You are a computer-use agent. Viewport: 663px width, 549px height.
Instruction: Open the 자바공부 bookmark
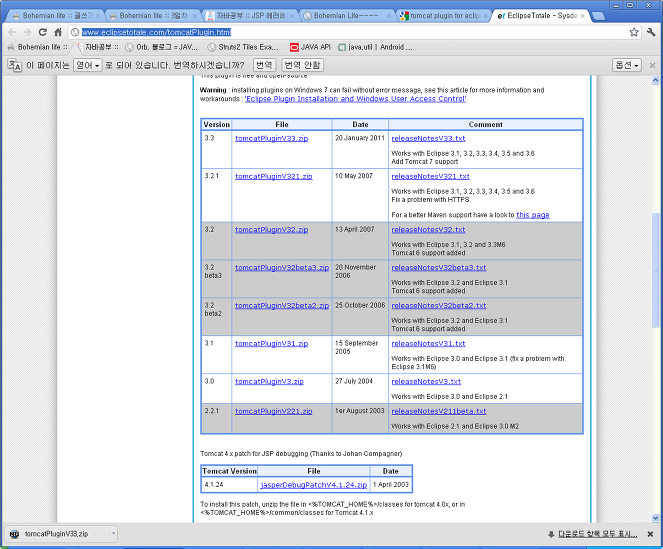(x=97, y=47)
